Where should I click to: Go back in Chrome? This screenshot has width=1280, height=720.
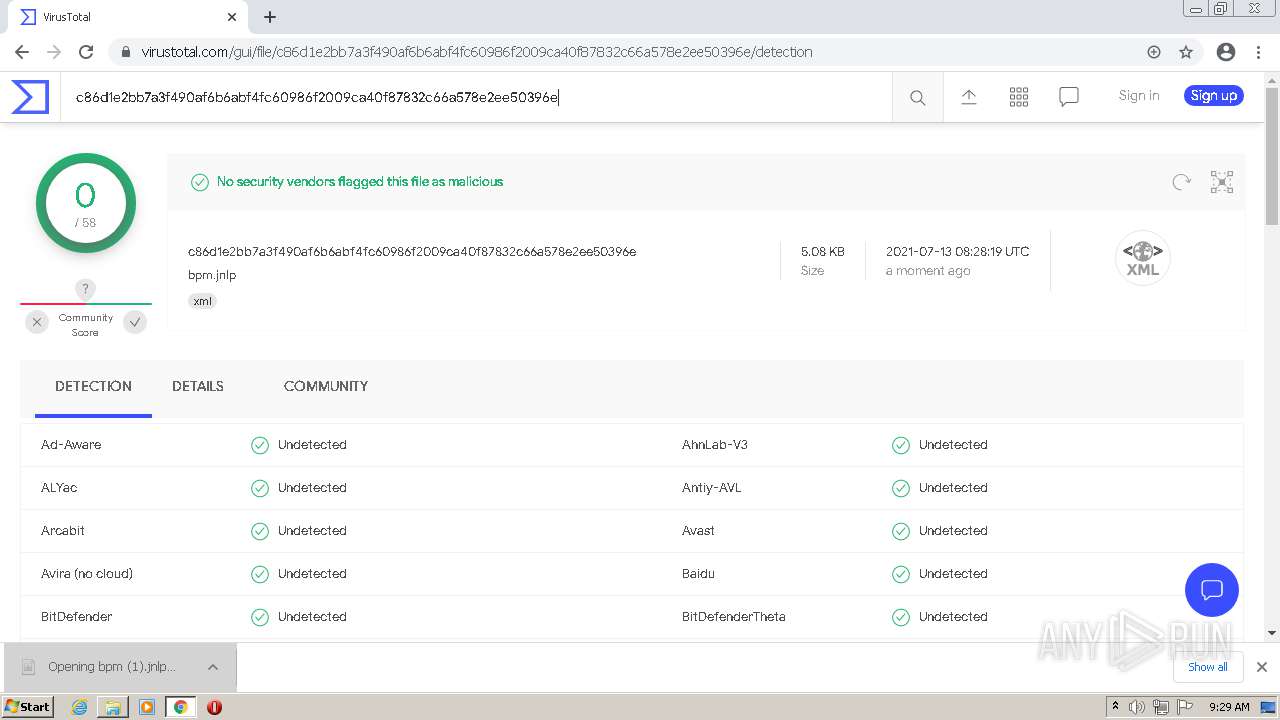point(22,52)
